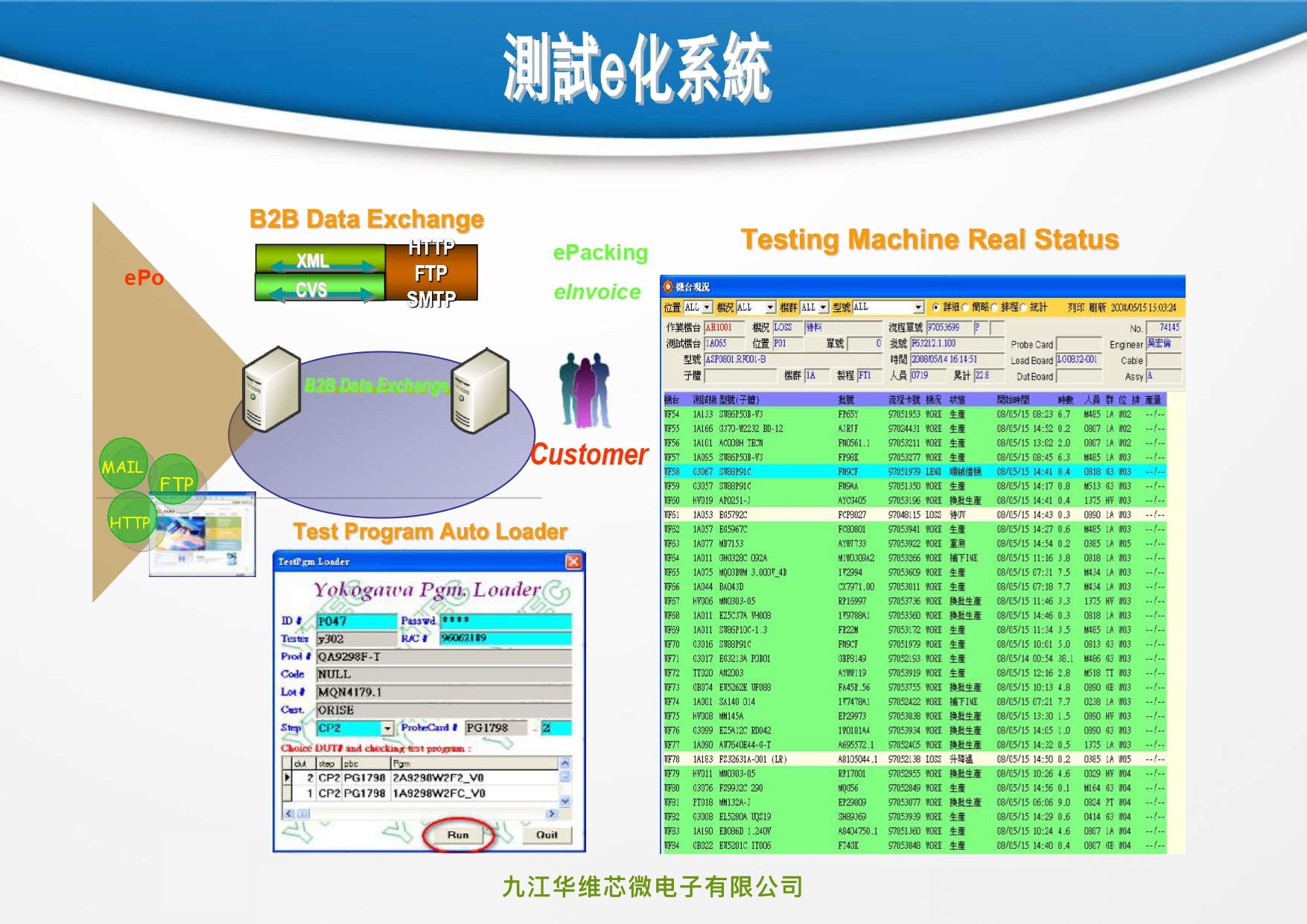Select the 統計 radio button
This screenshot has height=924, width=1307.
[1023, 308]
